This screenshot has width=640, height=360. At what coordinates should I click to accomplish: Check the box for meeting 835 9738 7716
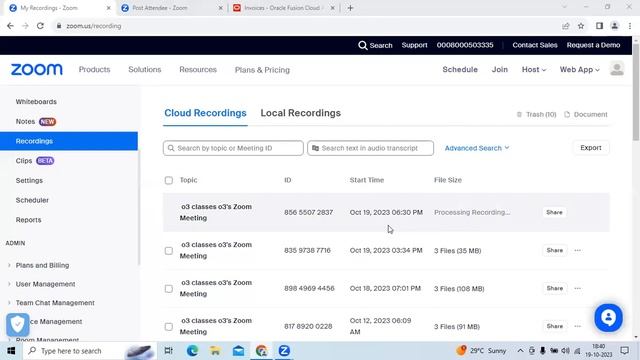tap(169, 251)
